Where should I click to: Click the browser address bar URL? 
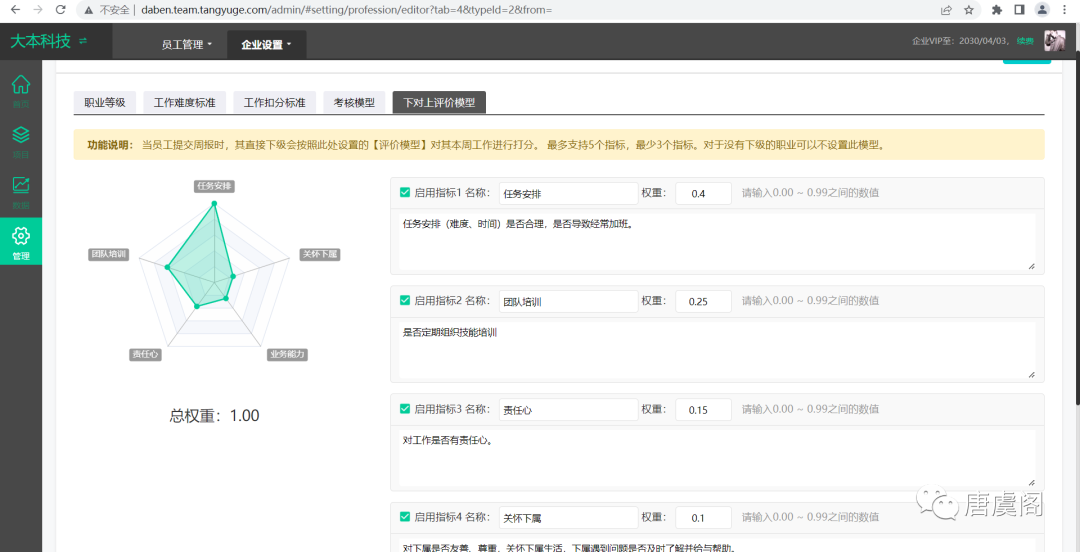click(x=346, y=10)
